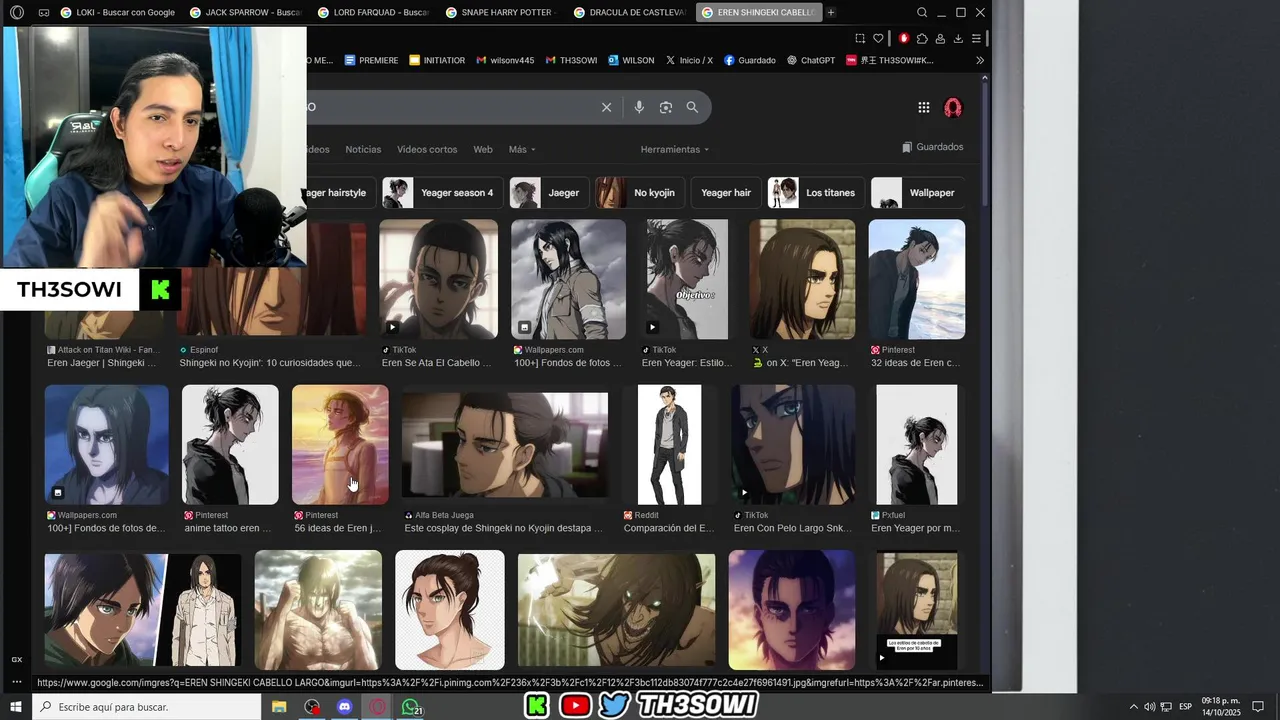The height and width of the screenshot is (720, 1280).
Task: Start voice search with the microphone icon
Action: (x=639, y=107)
